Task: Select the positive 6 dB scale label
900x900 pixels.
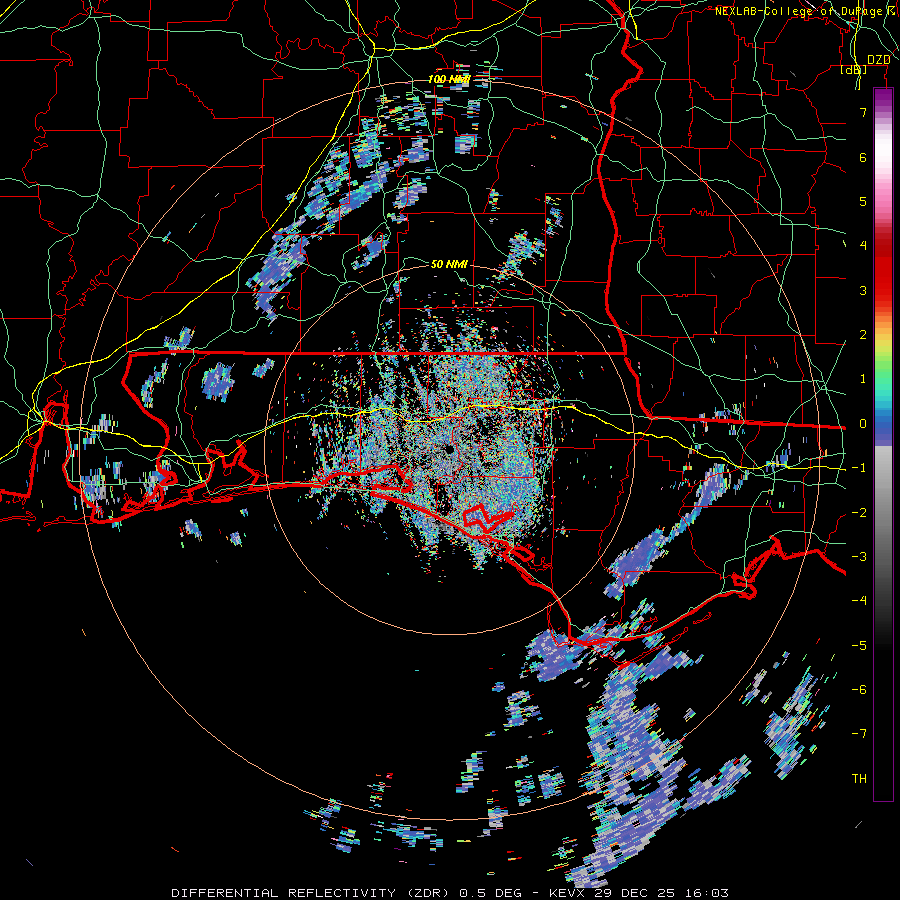Action: 863,157
